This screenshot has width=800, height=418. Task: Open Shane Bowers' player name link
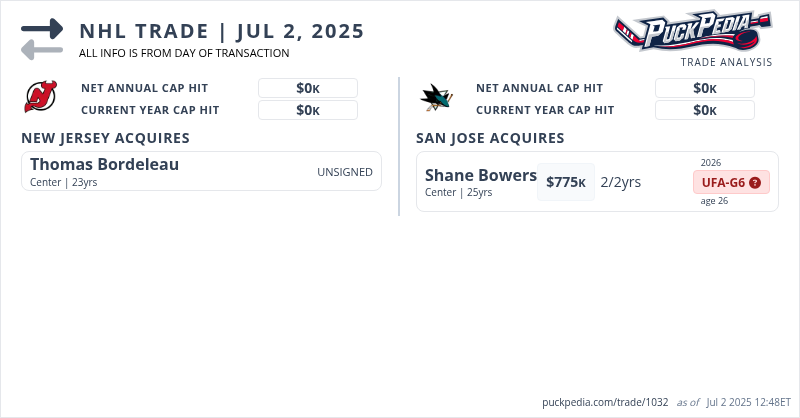pyautogui.click(x=481, y=176)
